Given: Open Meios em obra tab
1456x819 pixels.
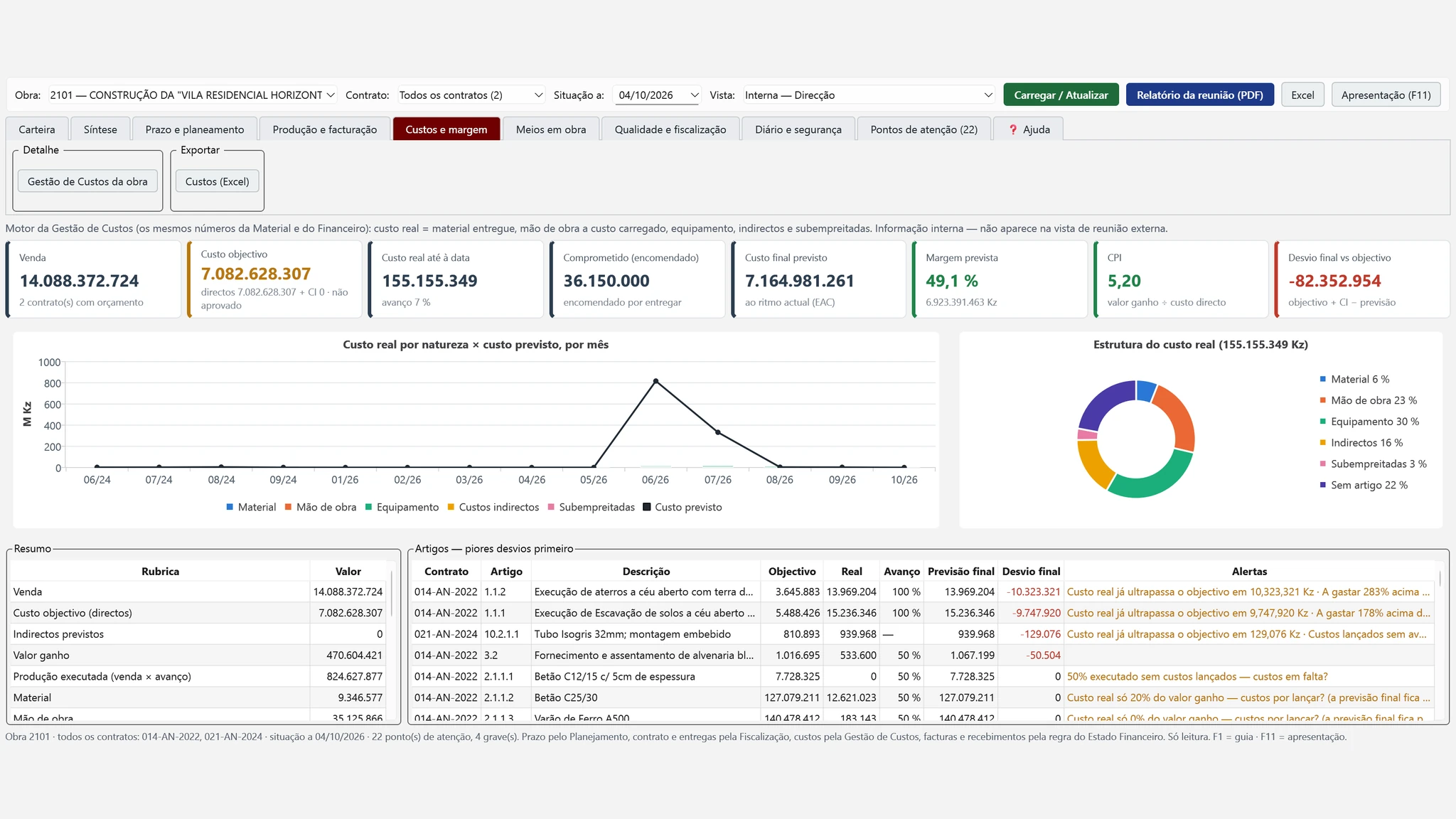Looking at the screenshot, I should tap(551, 129).
